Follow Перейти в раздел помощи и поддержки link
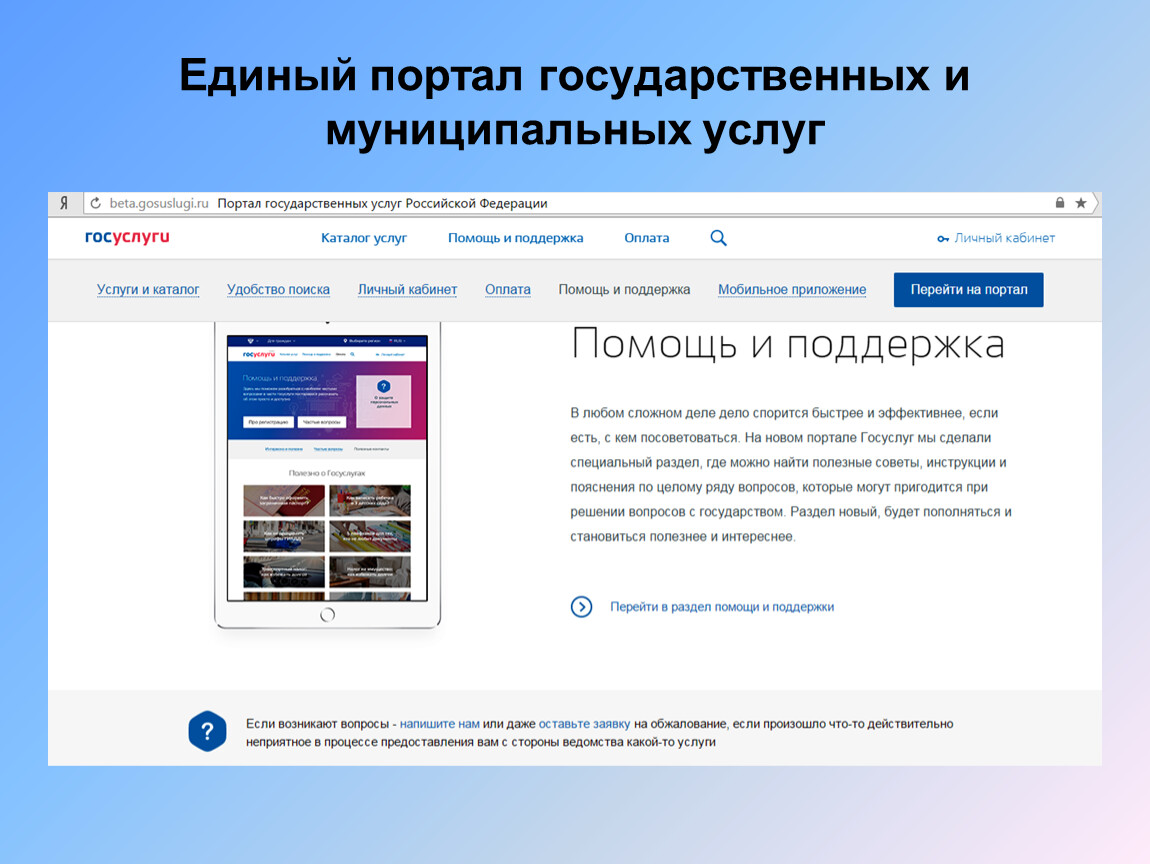This screenshot has width=1150, height=864. pos(721,607)
